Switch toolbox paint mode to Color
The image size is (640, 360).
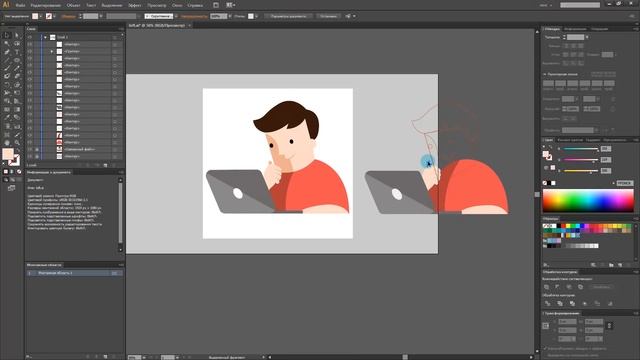[6, 172]
